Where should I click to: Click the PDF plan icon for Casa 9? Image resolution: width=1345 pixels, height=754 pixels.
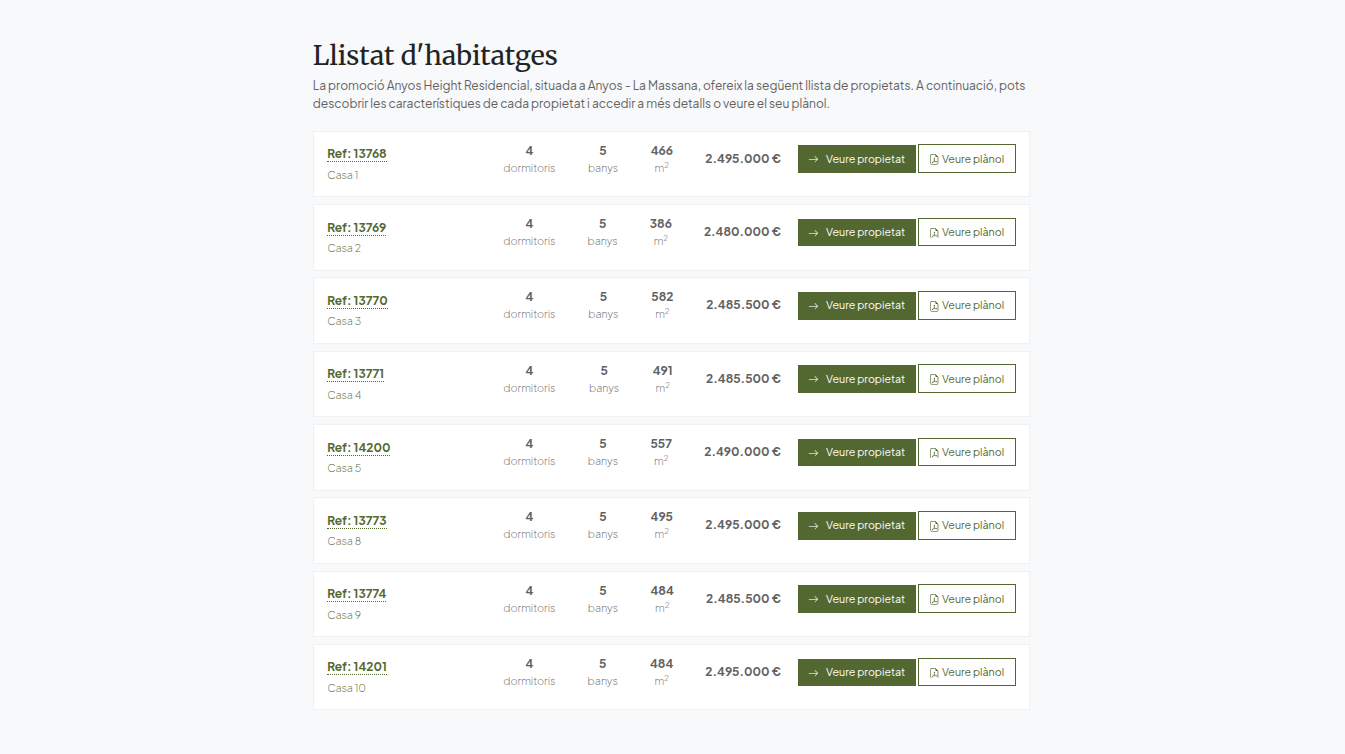point(934,600)
